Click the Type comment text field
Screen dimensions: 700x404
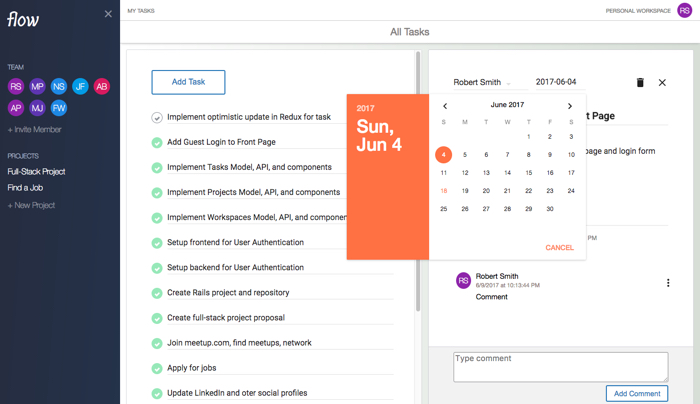click(x=560, y=366)
